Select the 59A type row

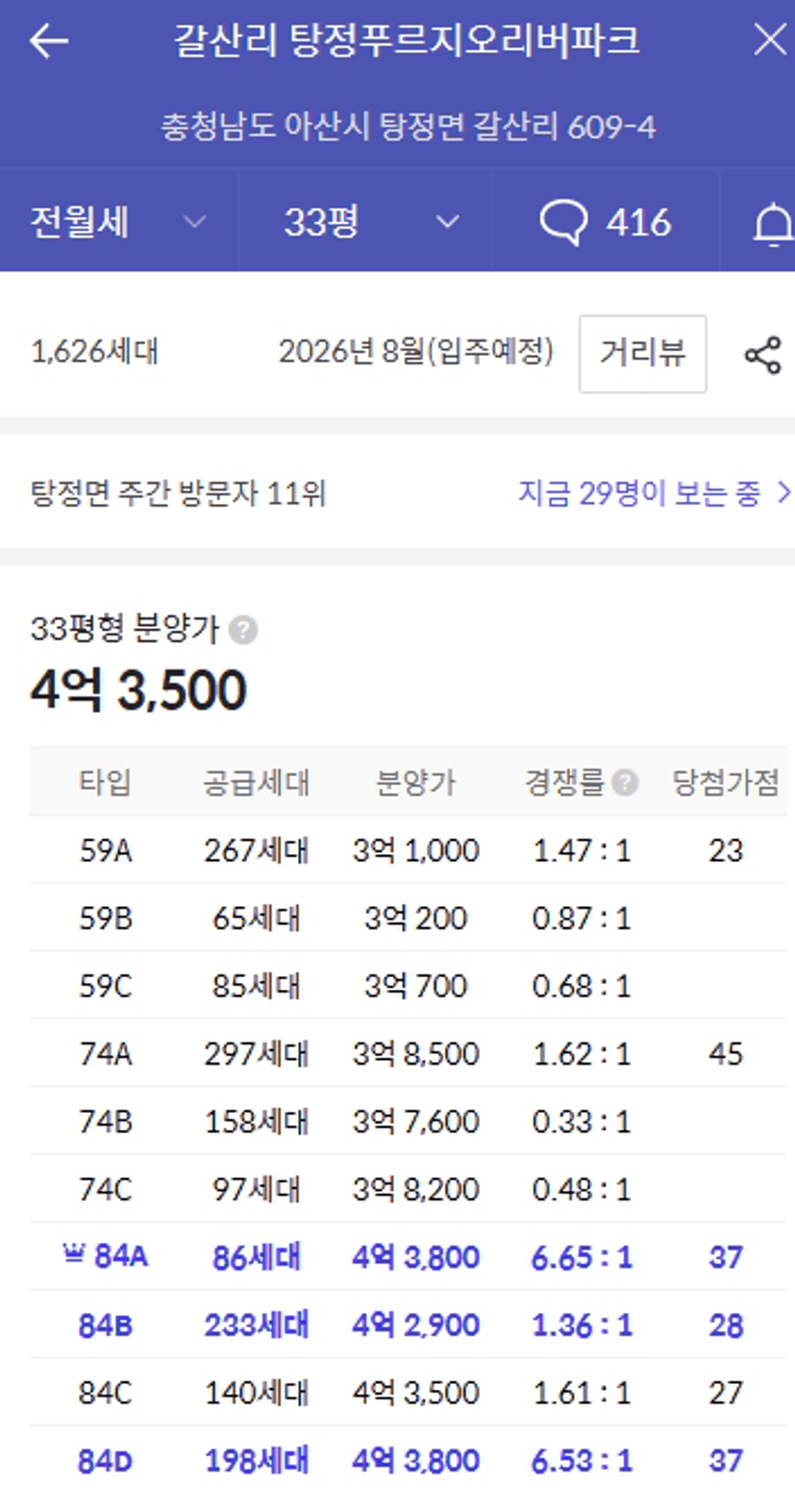coord(408,850)
